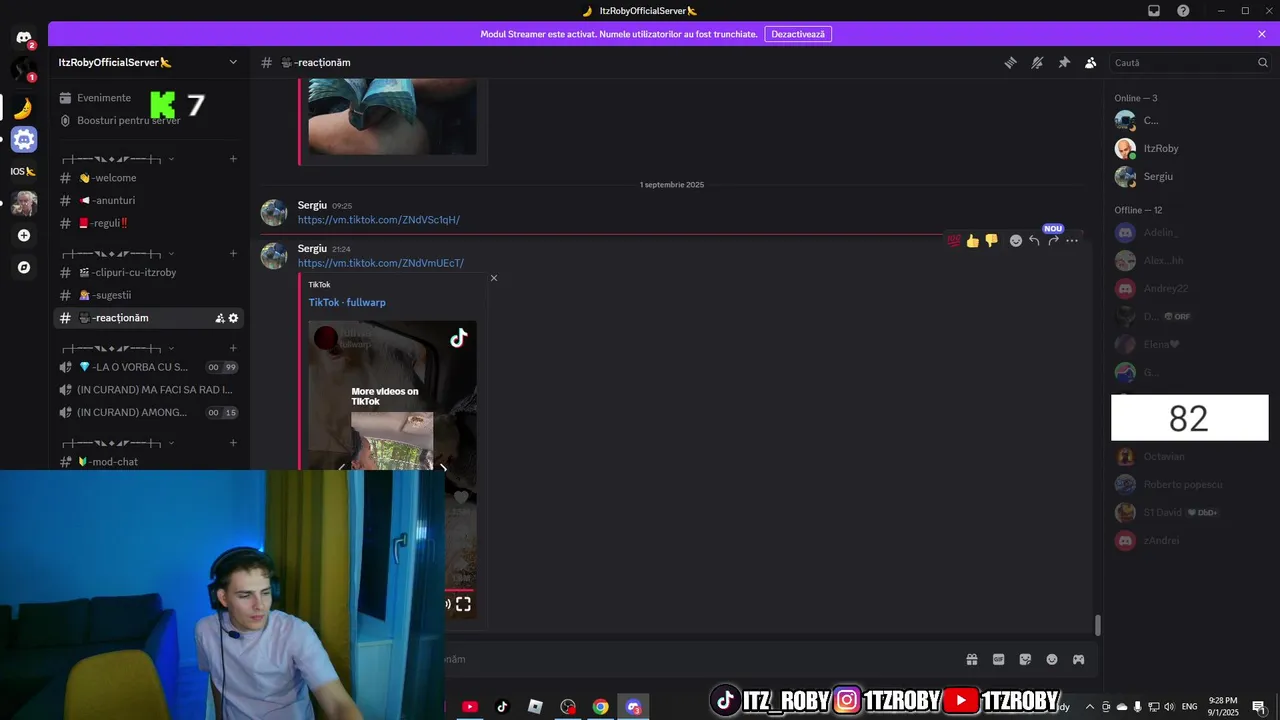Screen dimensions: 1280x720
Task: Show pinned messages
Action: pyautogui.click(x=1064, y=62)
